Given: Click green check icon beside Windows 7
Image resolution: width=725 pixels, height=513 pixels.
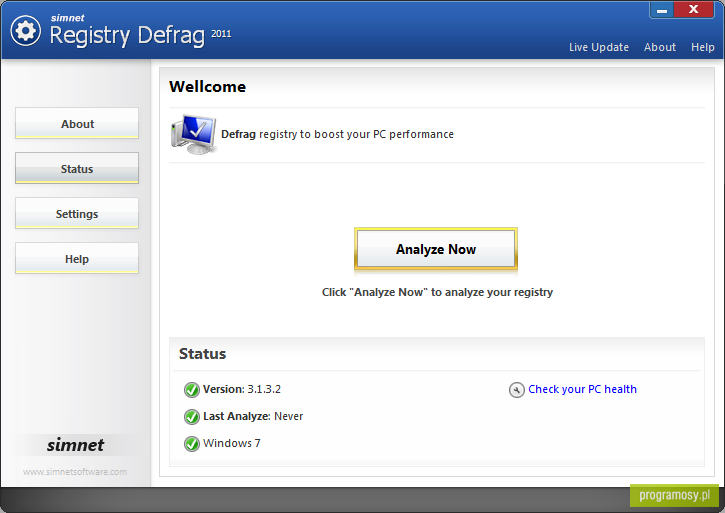Looking at the screenshot, I should 191,444.
